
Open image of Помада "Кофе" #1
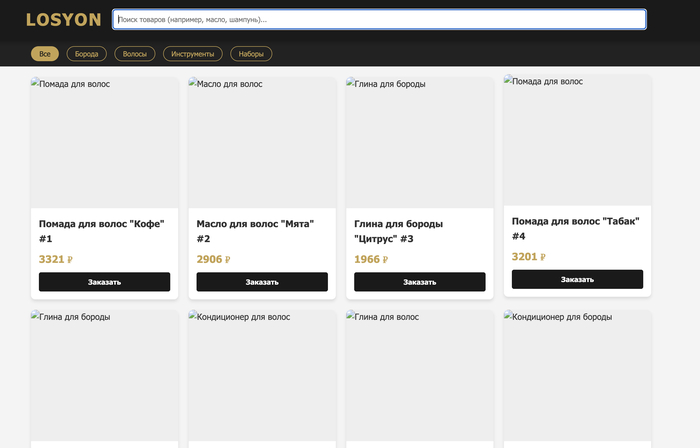pos(104,142)
